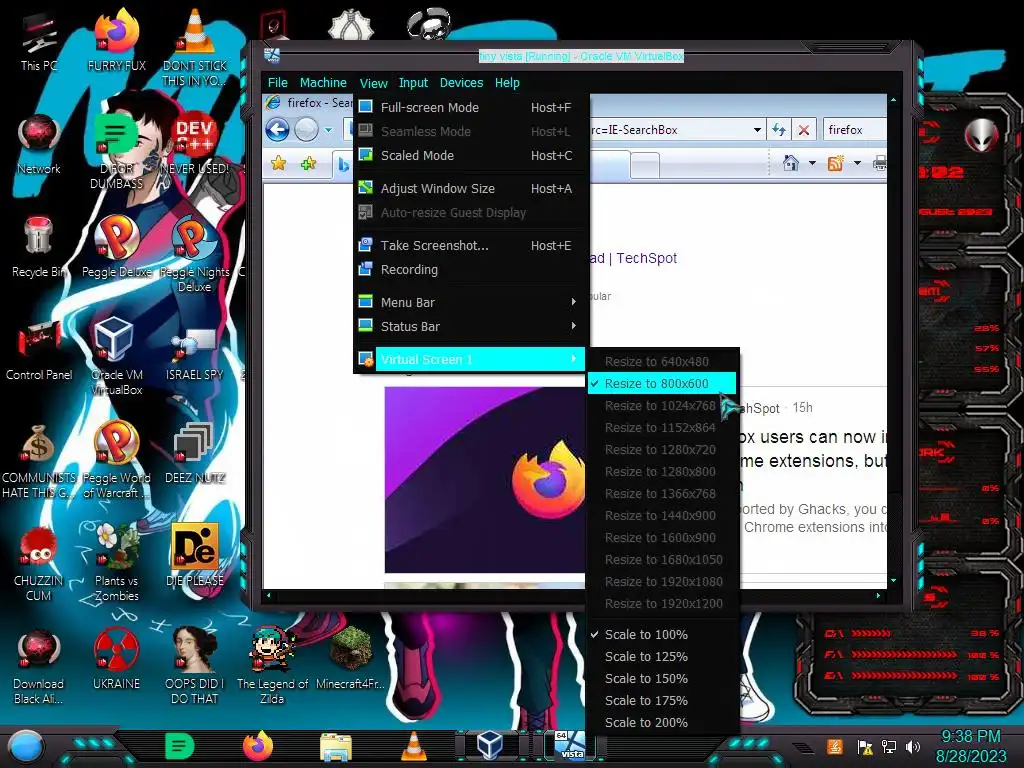1024x768 pixels.
Task: Open the vista VM taskbar button
Action: coord(571,745)
